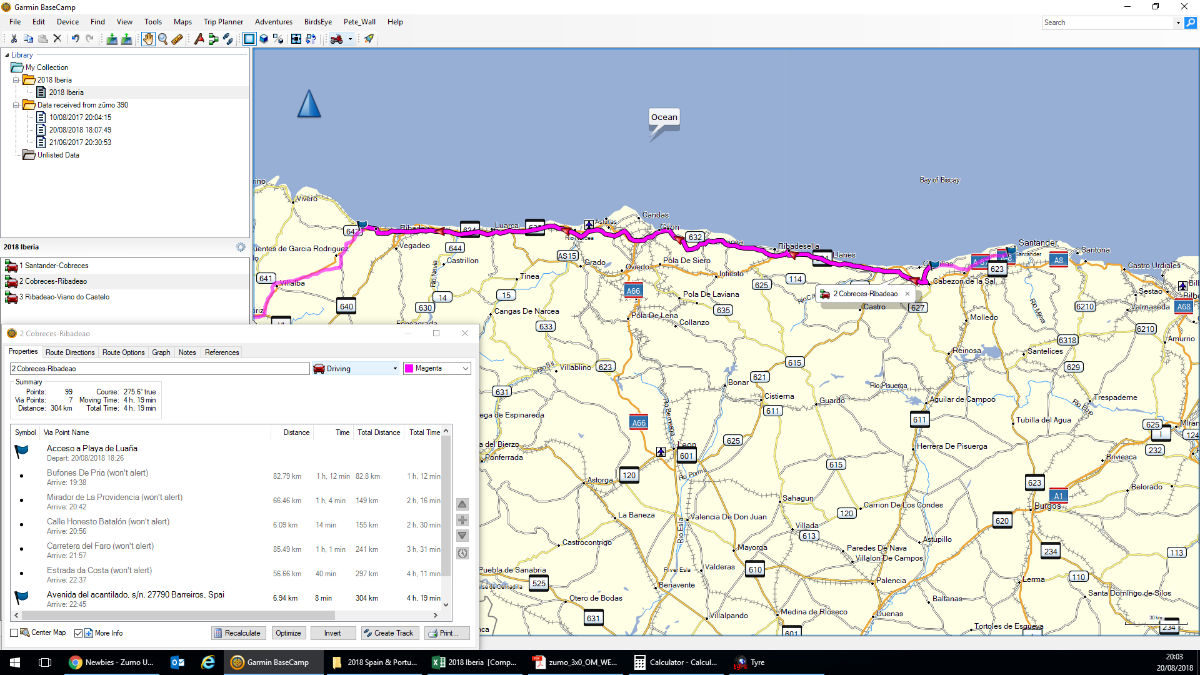Screen dimensions: 1200x675
Task: Move via point down with down-arrow button
Action: (462, 537)
